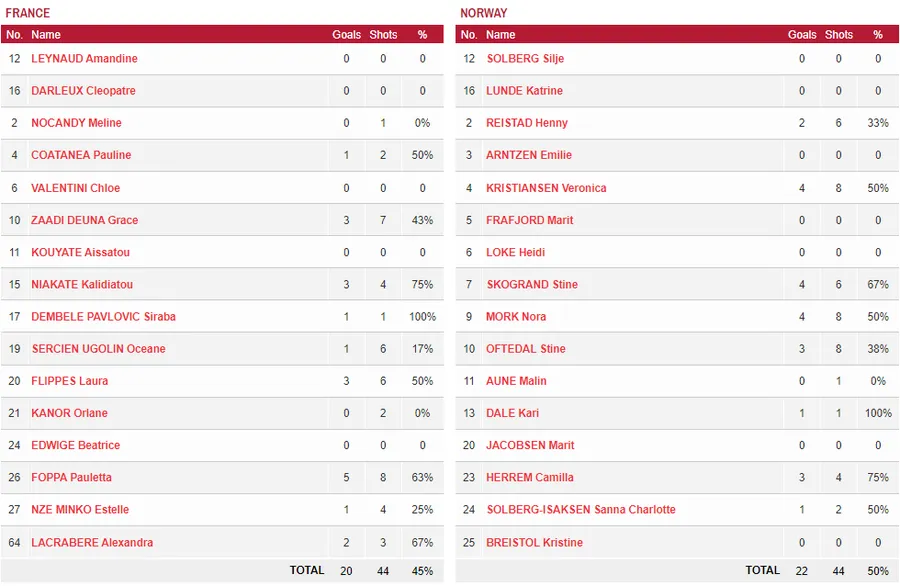Sort Norway table by Shots header
Viewport: 900px width, 586px height.
(x=839, y=35)
